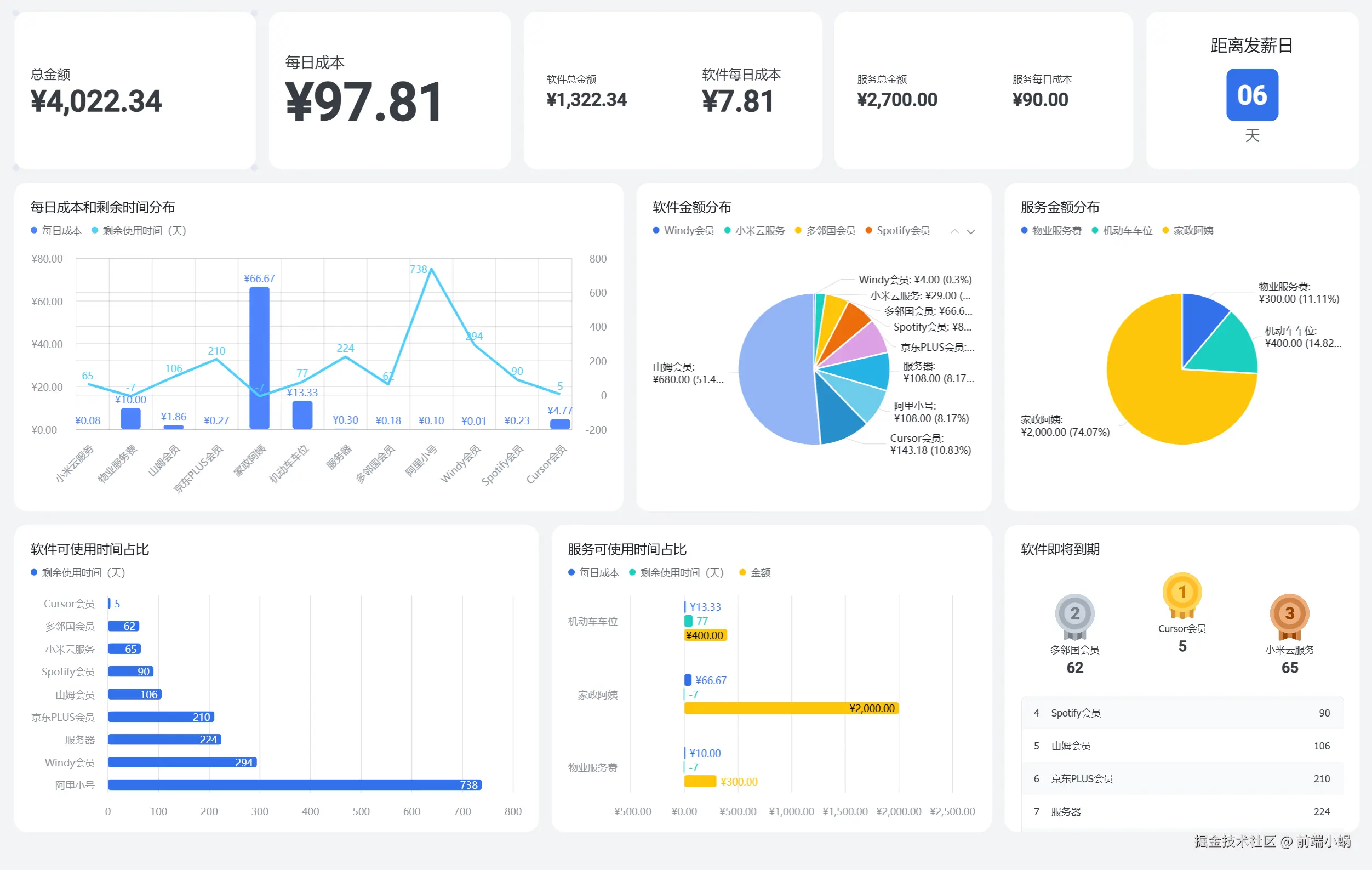Image resolution: width=1372 pixels, height=870 pixels.
Task: Click the 738 peak point on line chart
Action: pos(431,269)
